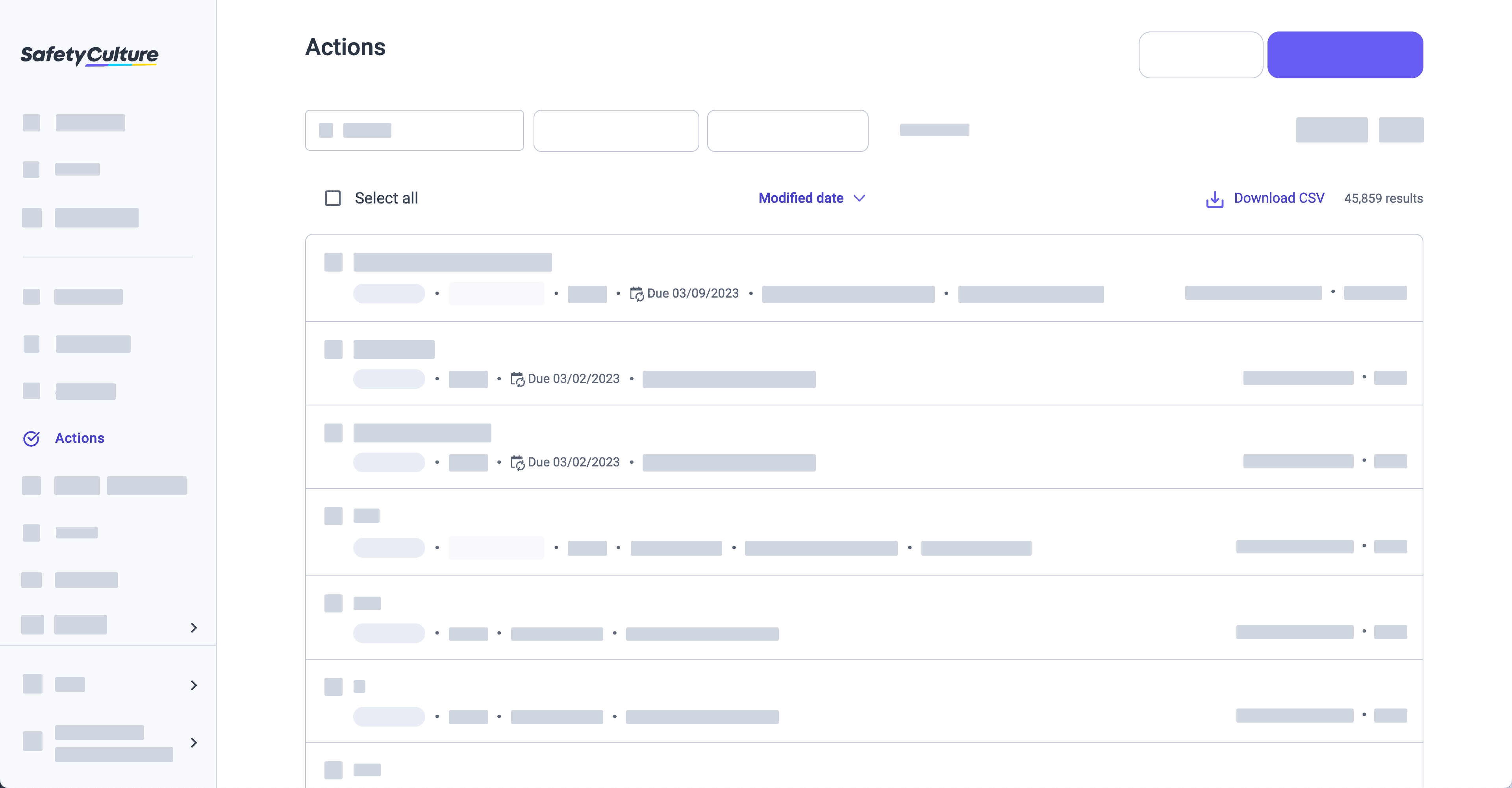
Task: Select checkbox of the Due 03/09/2023 action row
Action: pos(334,262)
